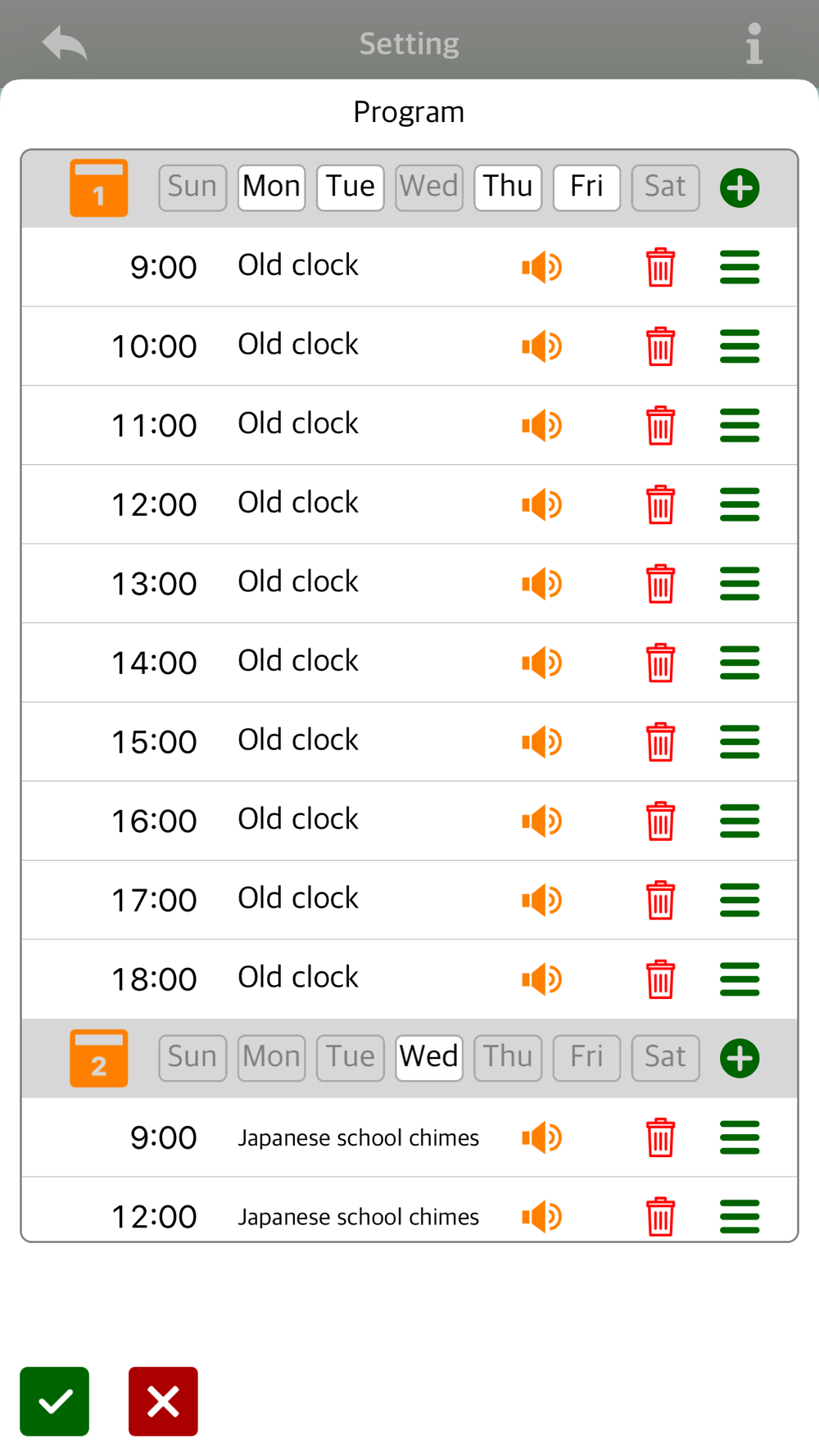The image size is (819, 1456).
Task: Disable Mon in program 1
Action: tap(271, 188)
